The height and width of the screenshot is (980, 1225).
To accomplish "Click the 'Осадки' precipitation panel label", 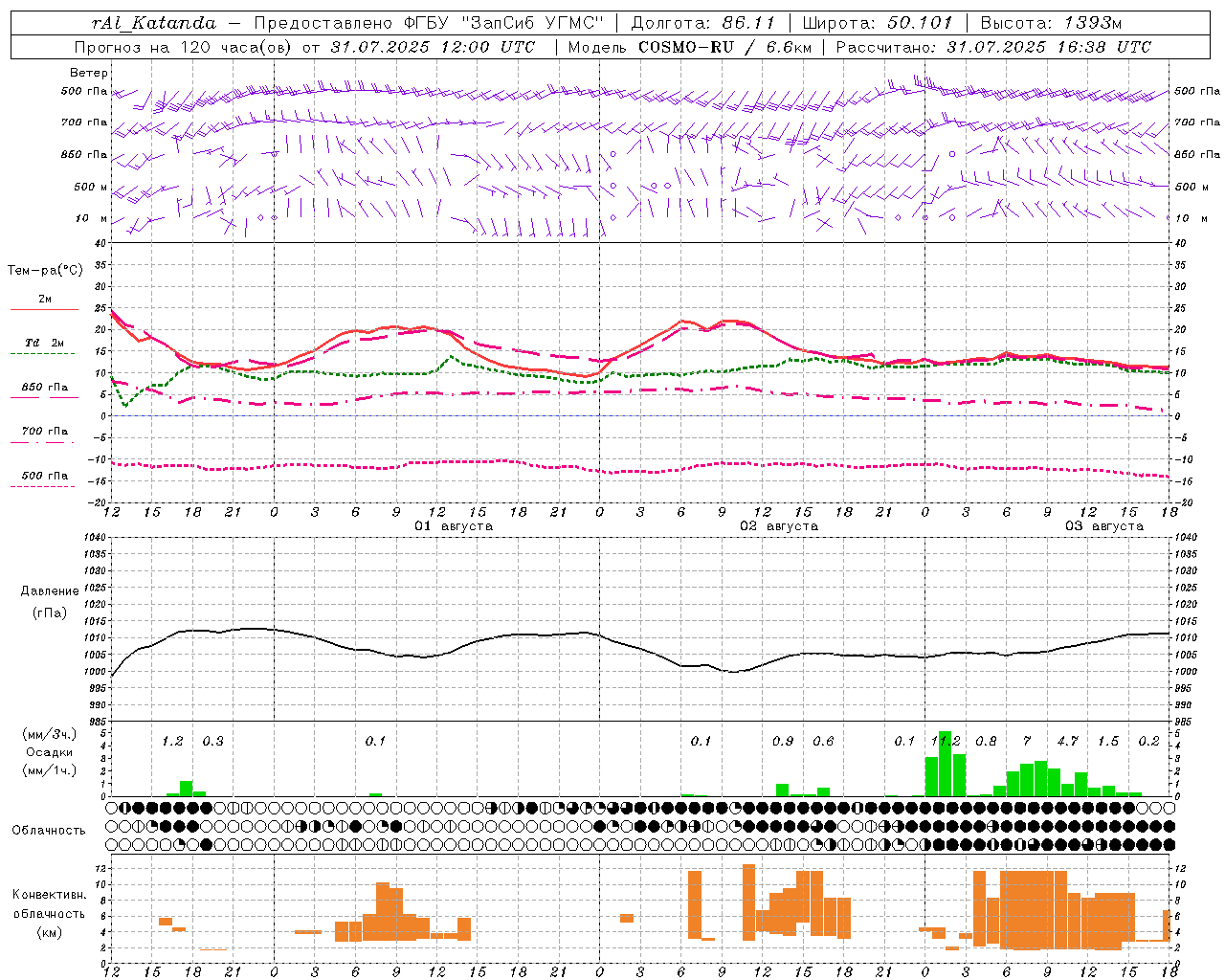I will 49,752.
